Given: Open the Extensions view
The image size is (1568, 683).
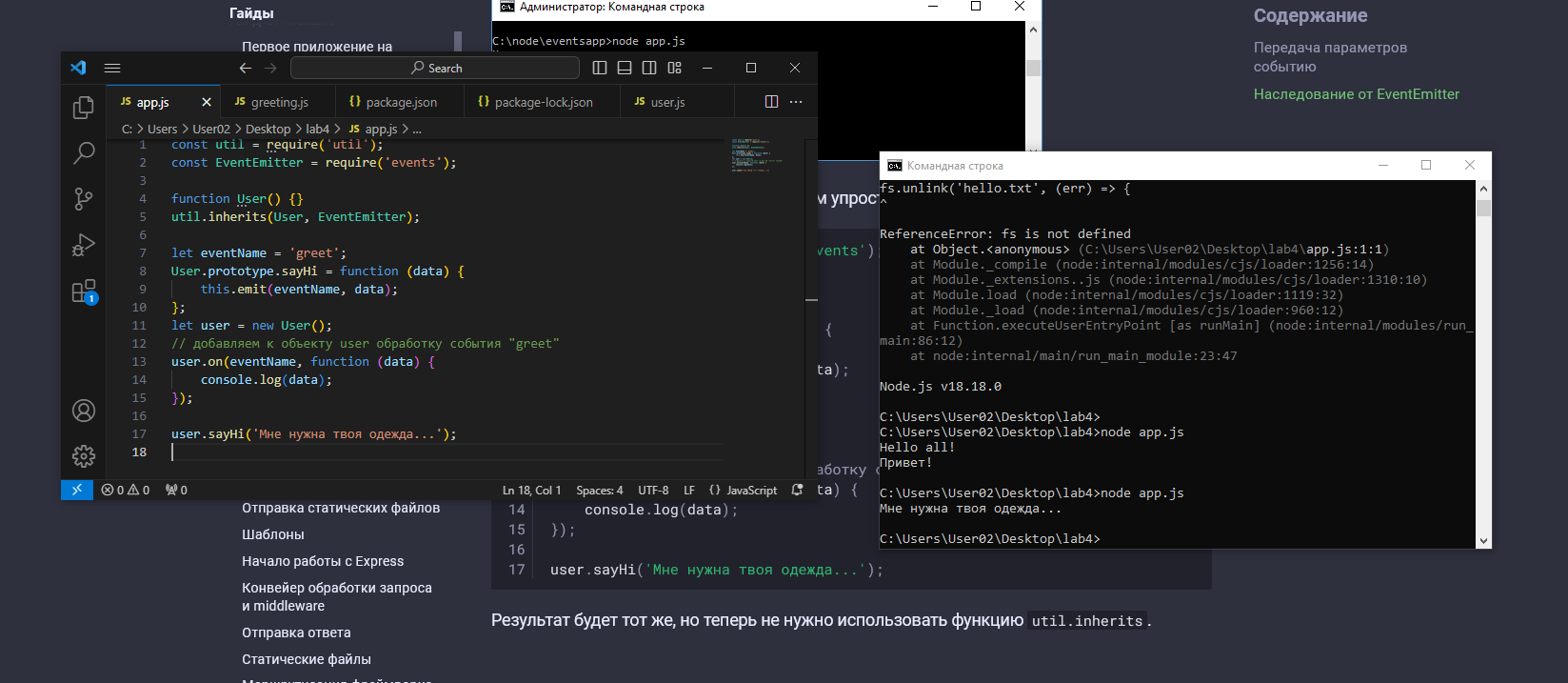Looking at the screenshot, I should click(x=84, y=291).
